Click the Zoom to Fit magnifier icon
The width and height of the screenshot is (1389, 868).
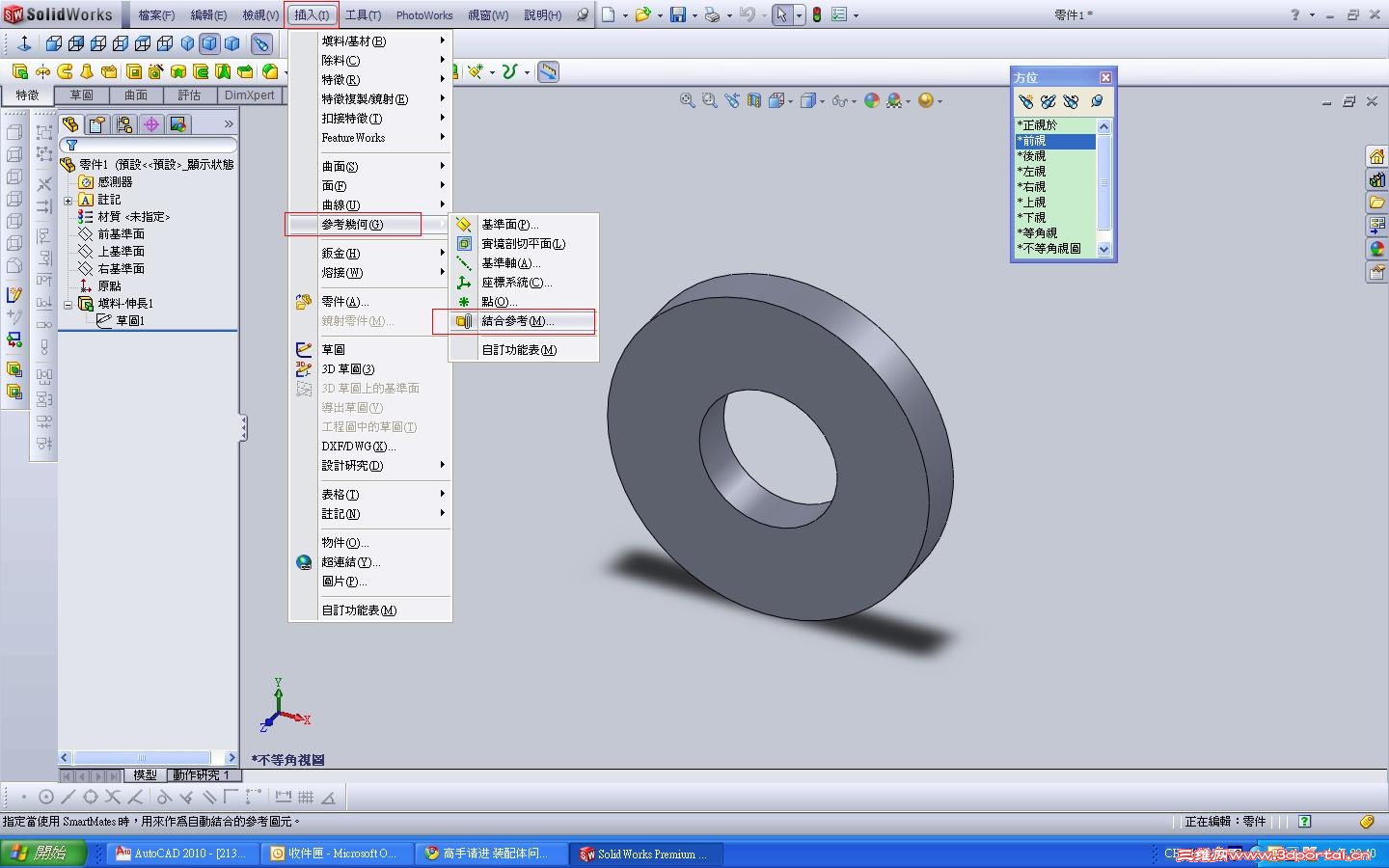[x=687, y=100]
